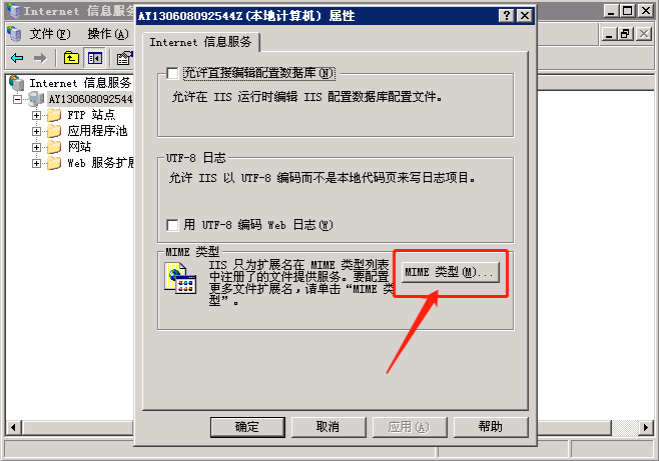Expand the FTP 站点 tree node
The height and width of the screenshot is (461, 659).
(37, 115)
